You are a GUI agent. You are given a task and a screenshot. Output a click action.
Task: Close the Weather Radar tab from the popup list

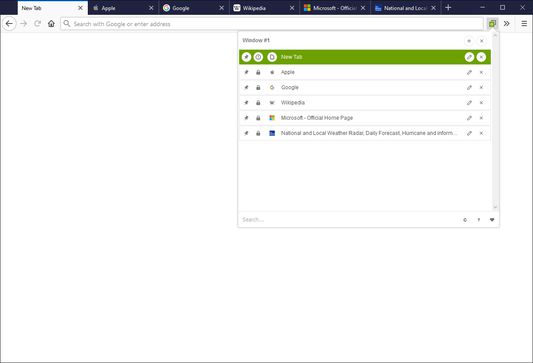tap(481, 133)
